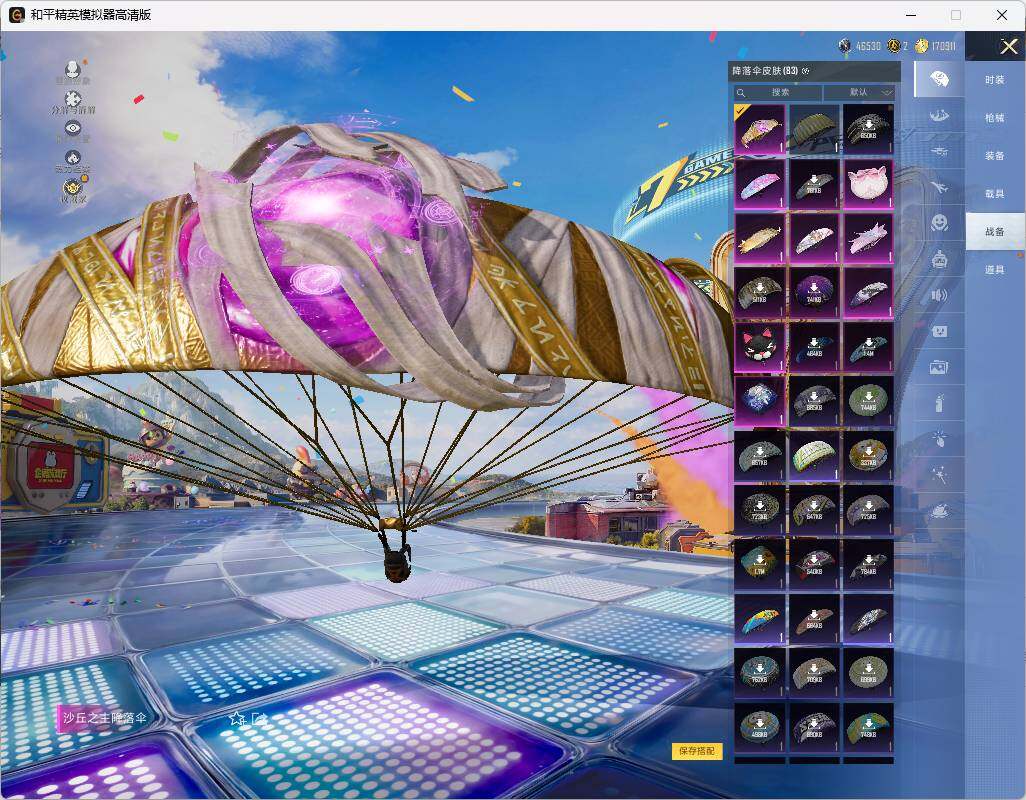1026x800 pixels.
Task: Minimize the 和平精英模拟器高清版 window
Action: 911,14
